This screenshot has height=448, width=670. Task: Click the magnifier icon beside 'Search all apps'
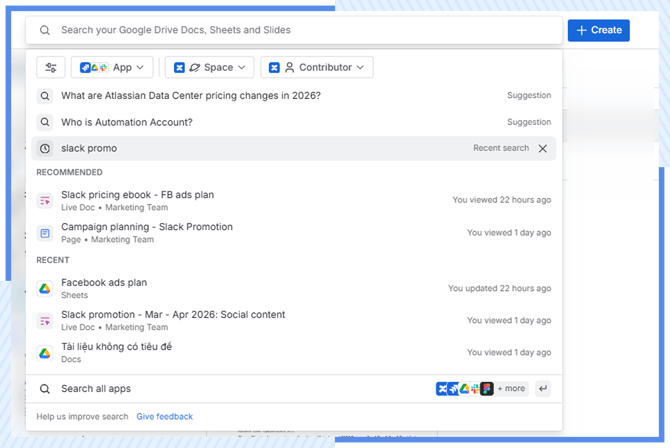point(45,389)
